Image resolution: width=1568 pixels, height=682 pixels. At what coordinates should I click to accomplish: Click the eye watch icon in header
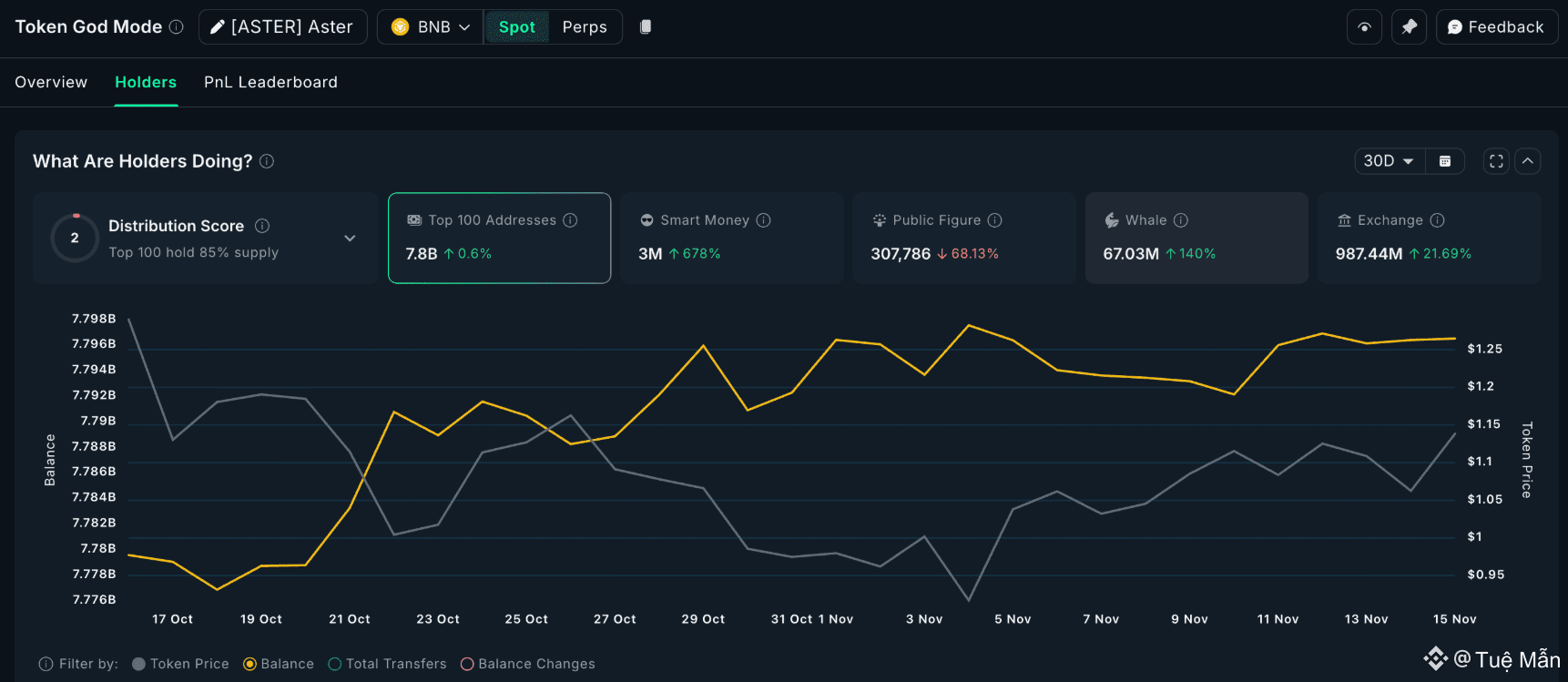pyautogui.click(x=1364, y=27)
